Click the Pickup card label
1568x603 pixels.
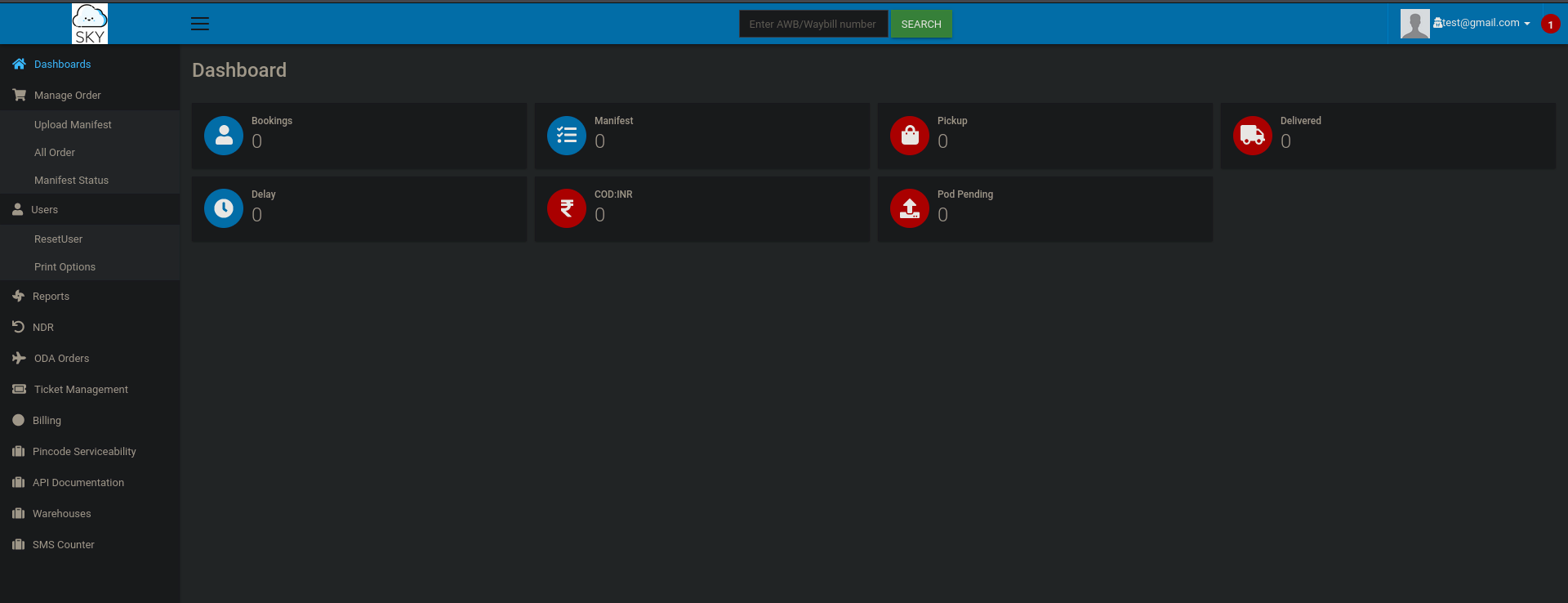[x=952, y=121]
